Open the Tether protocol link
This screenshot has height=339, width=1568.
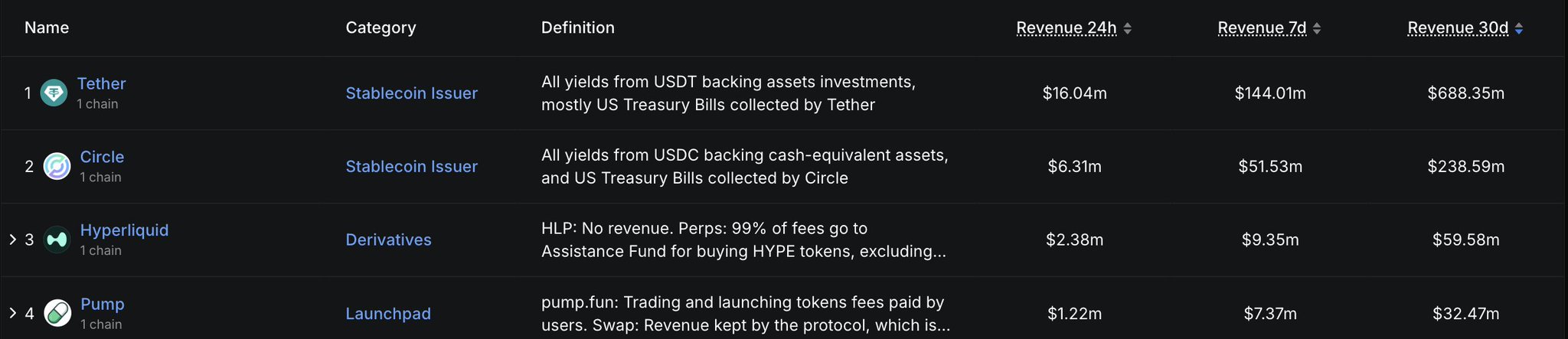pyautogui.click(x=101, y=83)
